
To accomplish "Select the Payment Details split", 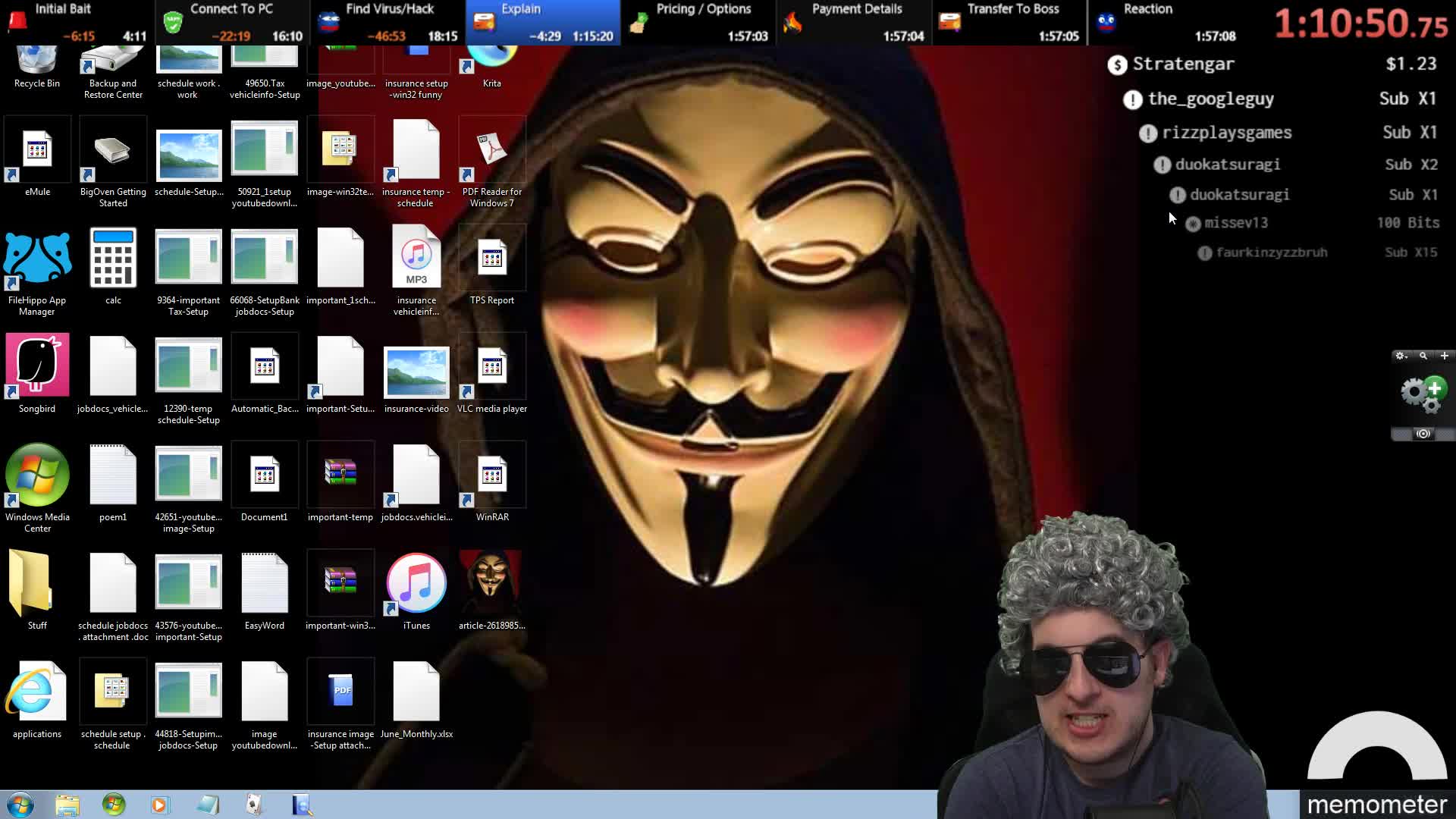I will click(854, 23).
